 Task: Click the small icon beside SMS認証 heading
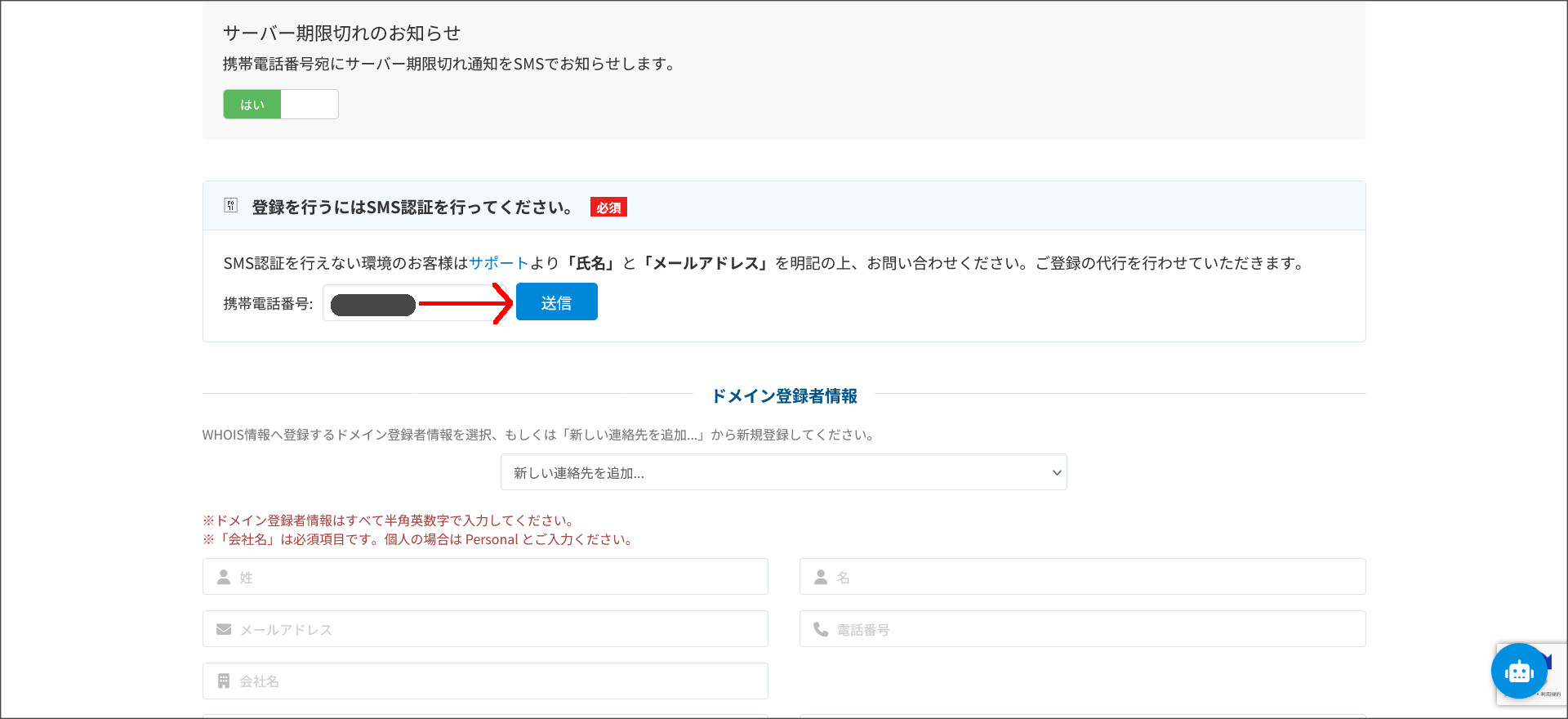coord(231,206)
